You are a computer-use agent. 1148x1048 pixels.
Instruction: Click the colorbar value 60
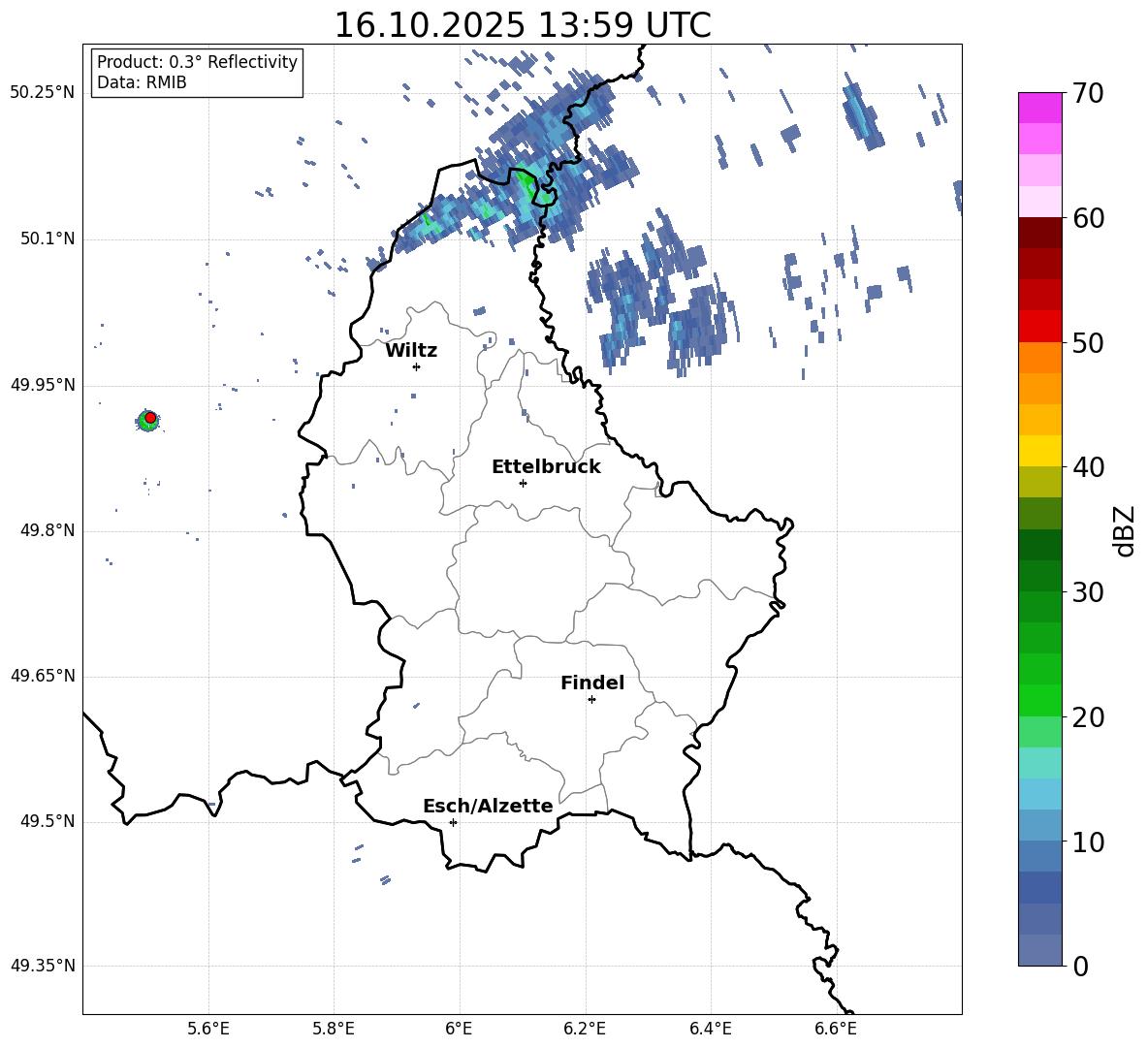tap(1088, 218)
